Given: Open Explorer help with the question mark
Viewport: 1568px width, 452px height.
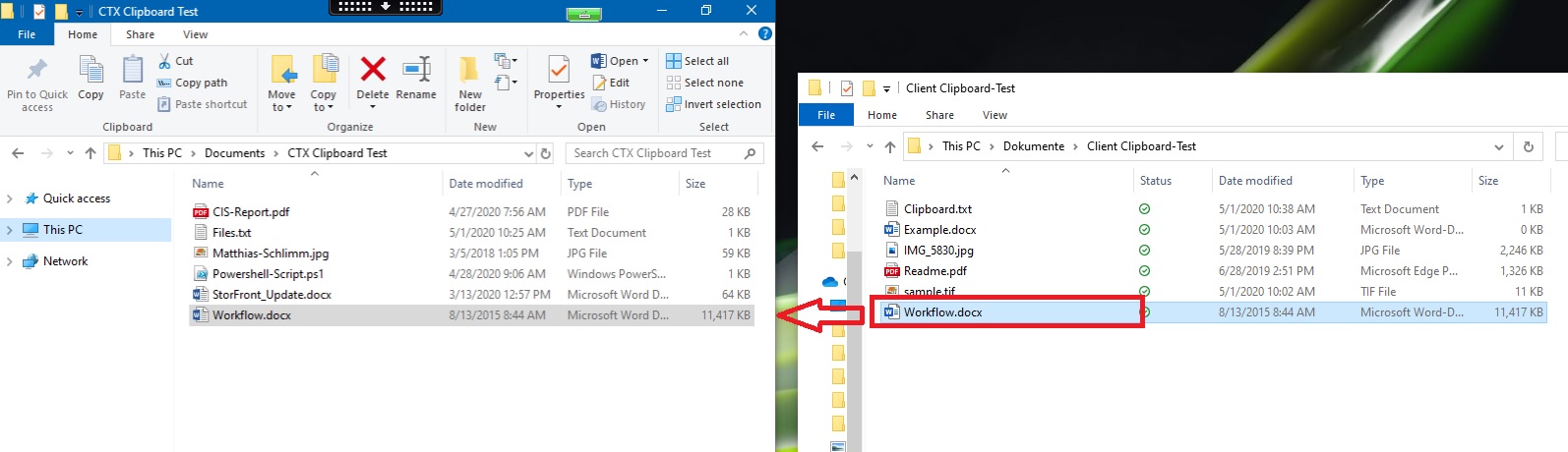Looking at the screenshot, I should pyautogui.click(x=765, y=33).
